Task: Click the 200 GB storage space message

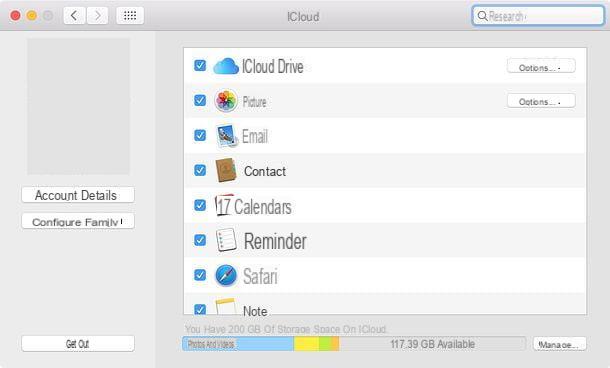Action: 286,329
